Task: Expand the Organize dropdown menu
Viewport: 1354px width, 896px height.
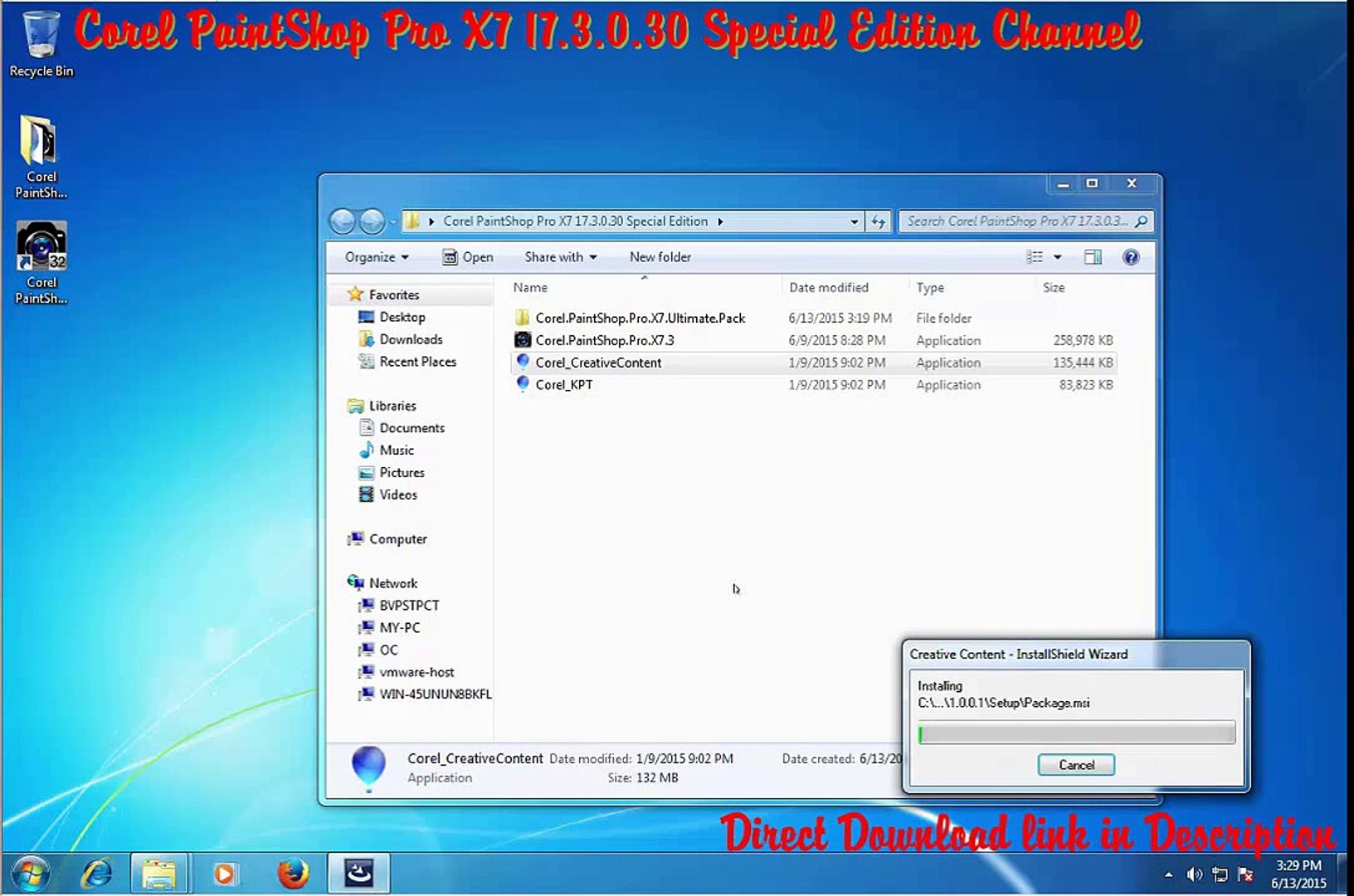Action: [377, 257]
